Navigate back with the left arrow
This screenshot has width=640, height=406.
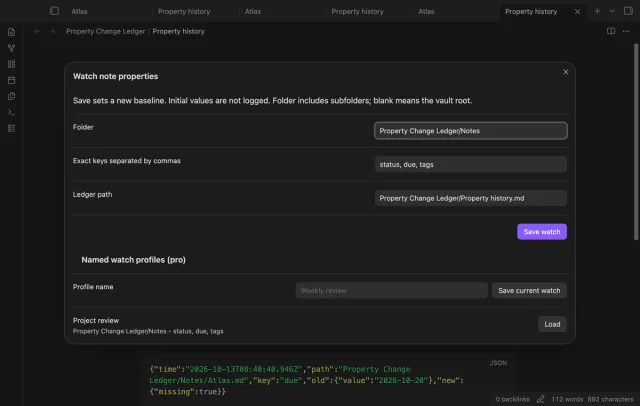click(x=37, y=31)
